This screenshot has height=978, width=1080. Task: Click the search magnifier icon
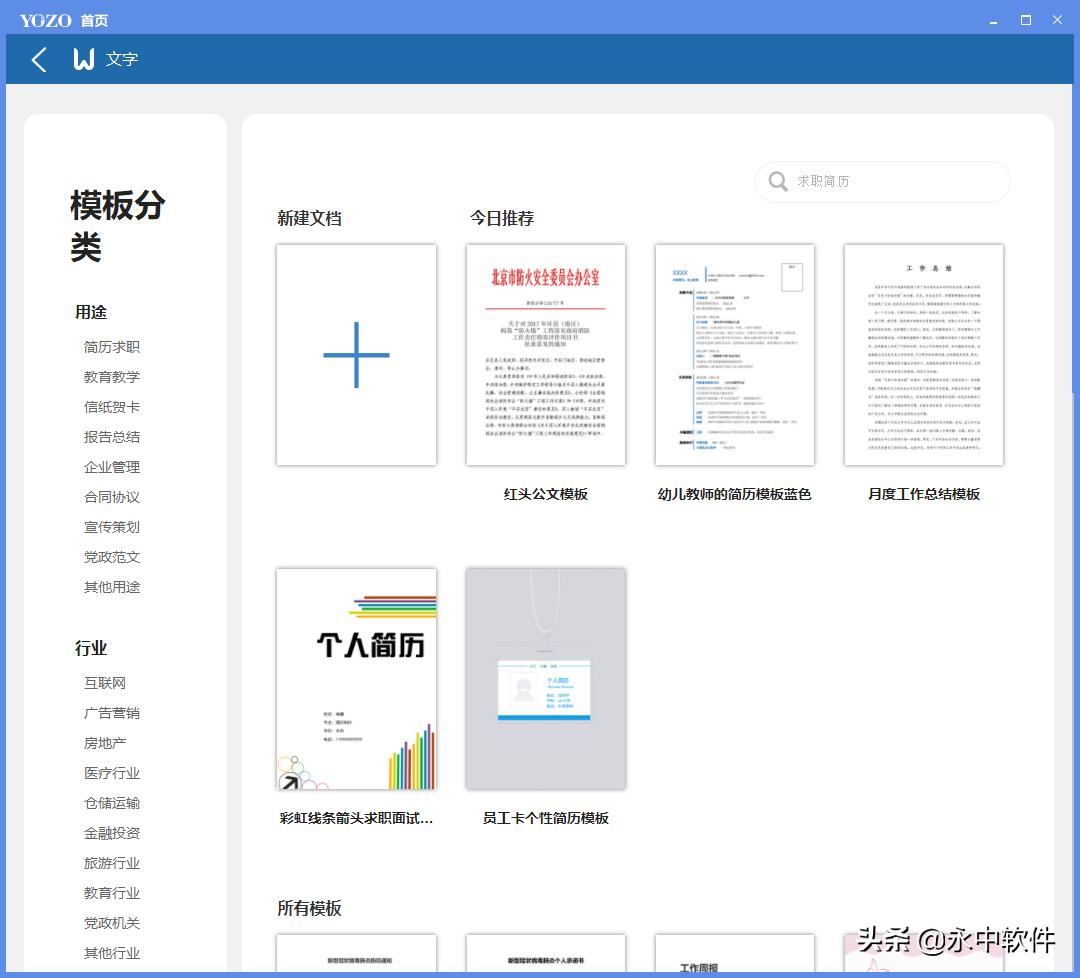778,182
